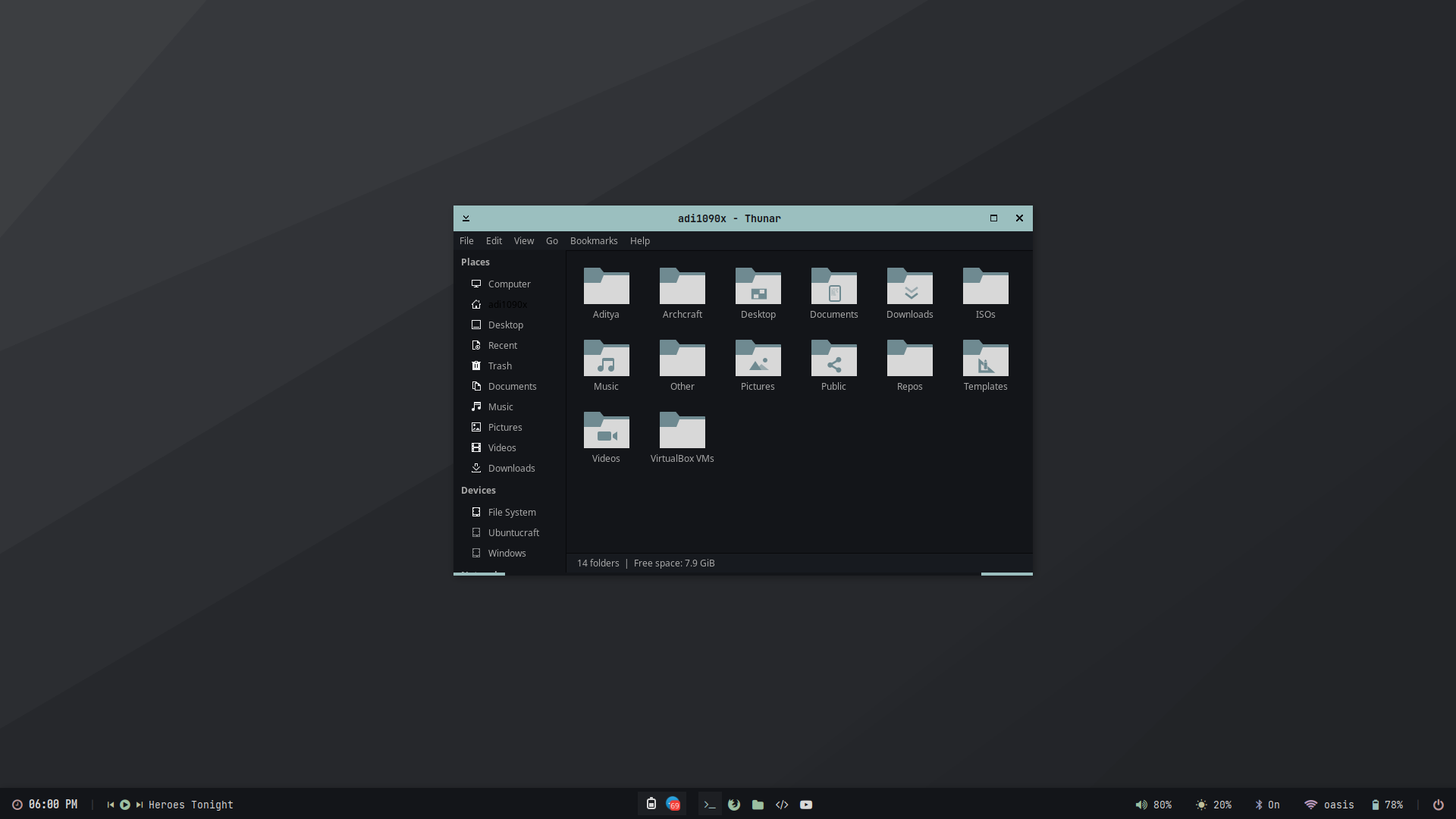Image resolution: width=1456 pixels, height=819 pixels.
Task: Go to Recent in the sidebar
Action: [x=502, y=345]
